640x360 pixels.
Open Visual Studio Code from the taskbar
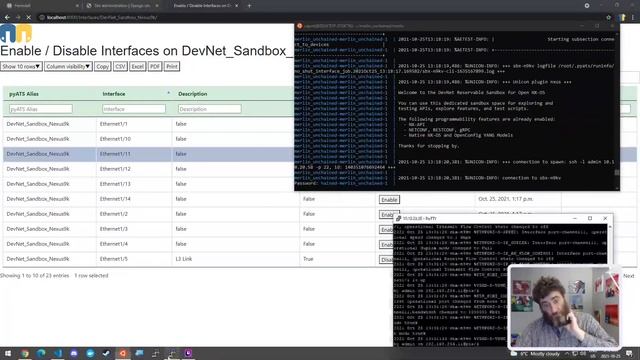pos(57,353)
